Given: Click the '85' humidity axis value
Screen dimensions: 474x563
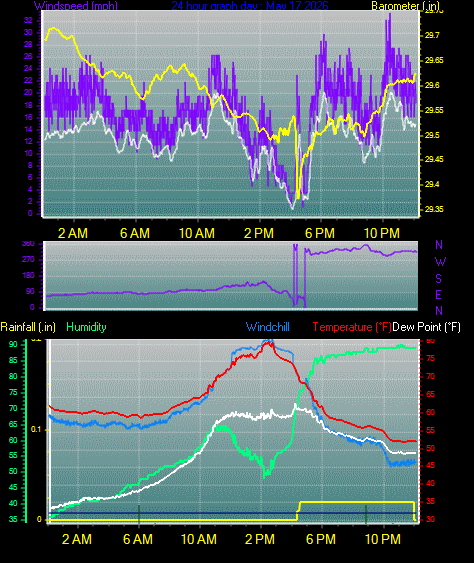Looking at the screenshot, I should pos(13,360).
